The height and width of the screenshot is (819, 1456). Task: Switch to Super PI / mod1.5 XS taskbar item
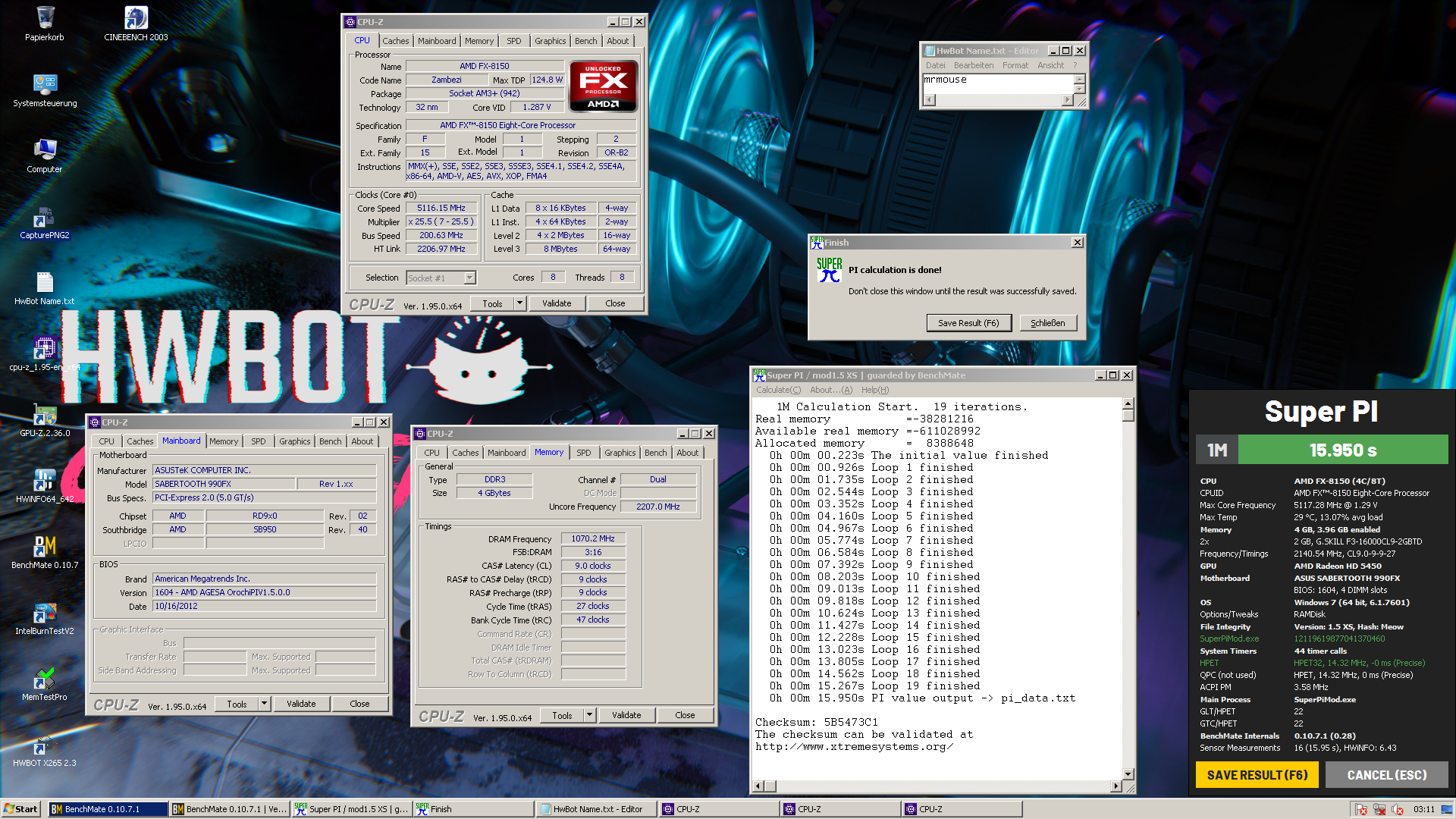click(x=352, y=809)
